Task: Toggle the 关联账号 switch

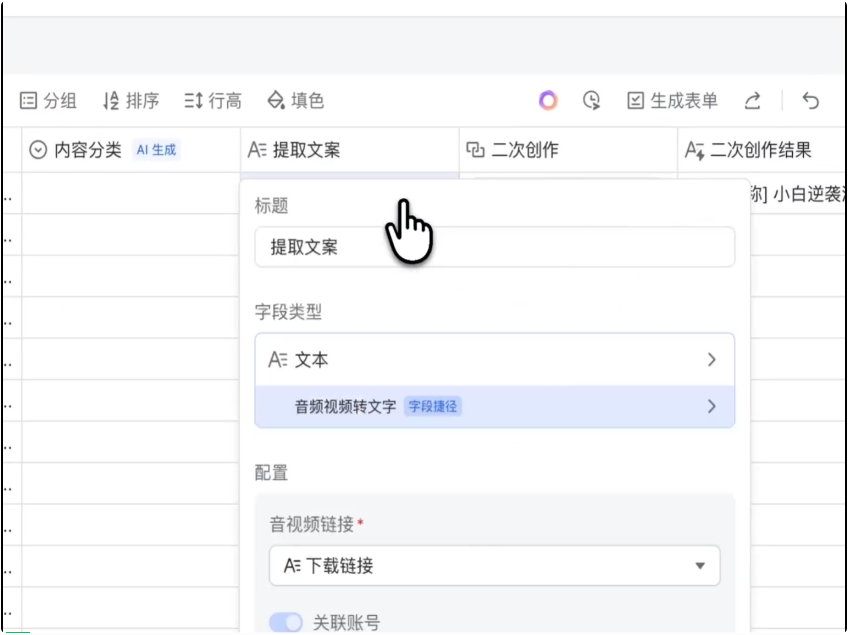Action: tap(286, 623)
